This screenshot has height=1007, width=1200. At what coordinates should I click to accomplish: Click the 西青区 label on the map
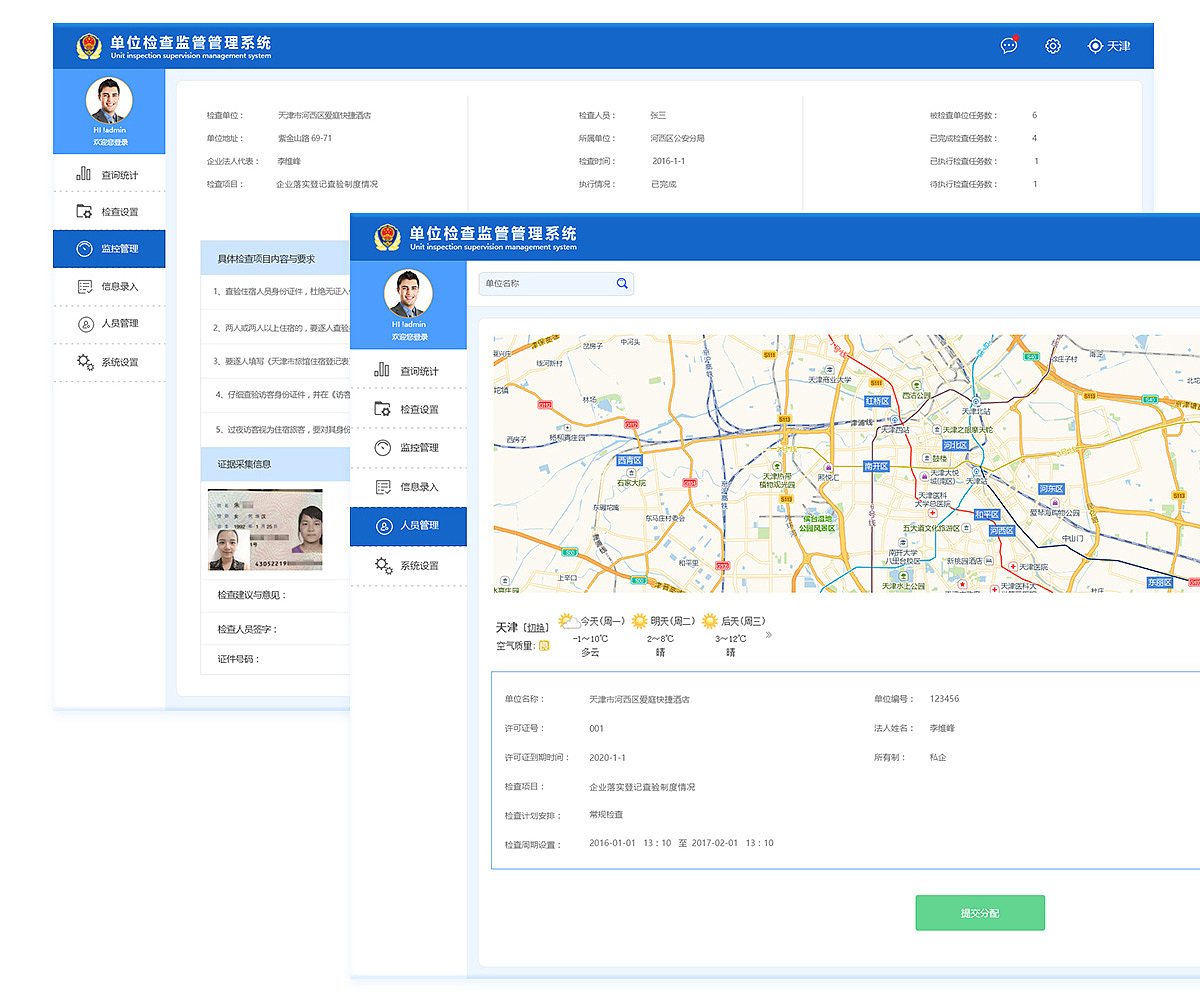(x=629, y=461)
